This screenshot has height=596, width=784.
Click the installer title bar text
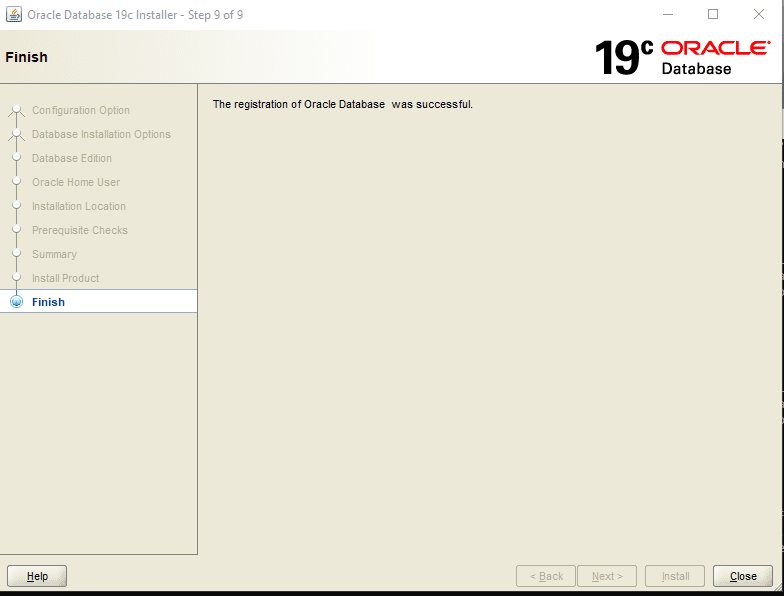(135, 14)
